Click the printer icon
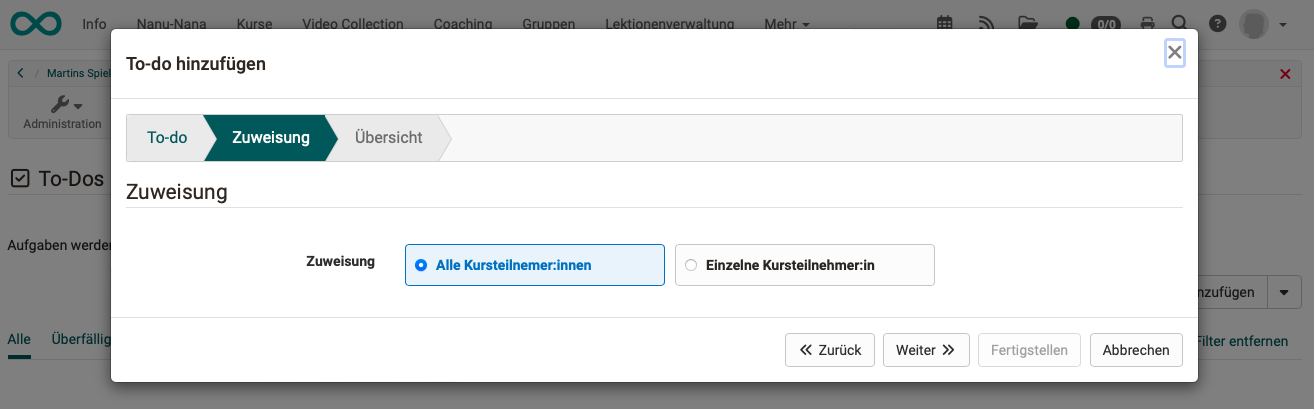 pos(1147,23)
